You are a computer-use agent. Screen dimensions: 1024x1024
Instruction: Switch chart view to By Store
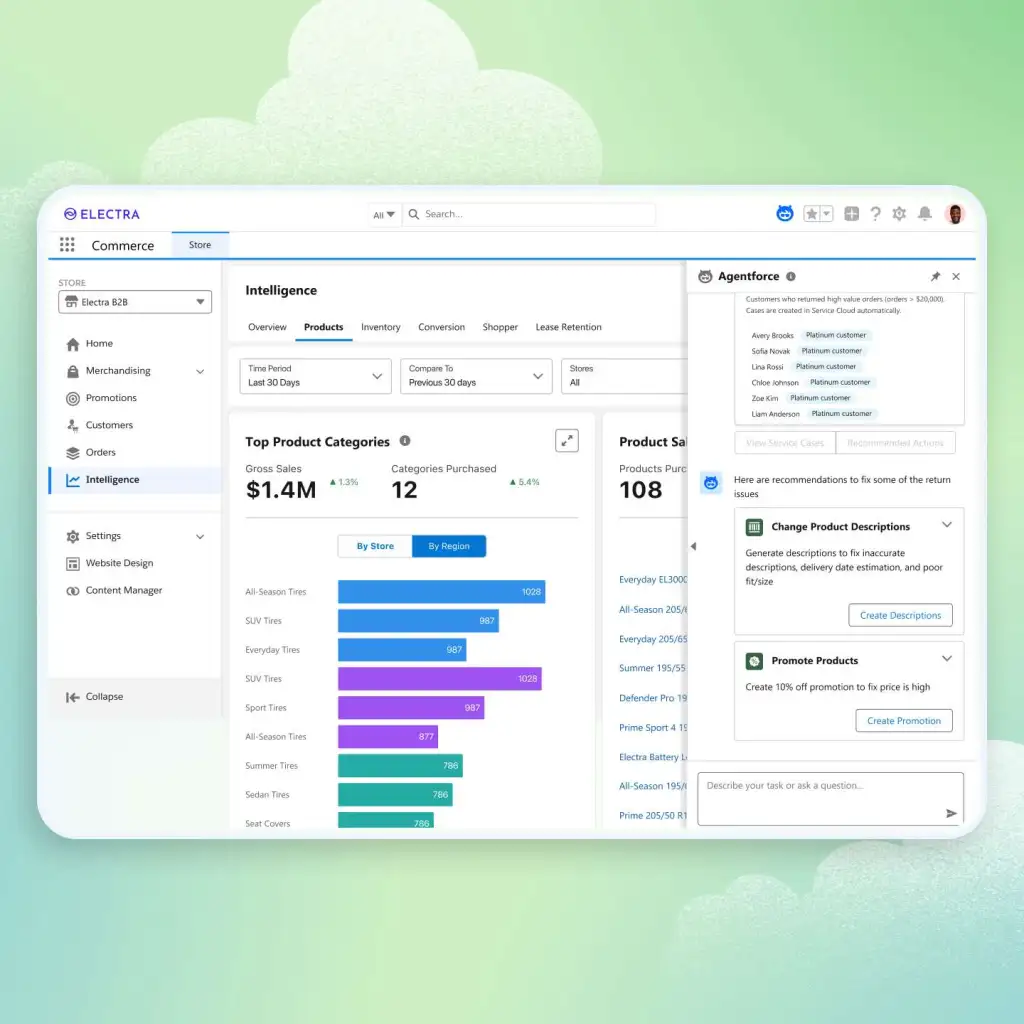tap(373, 546)
